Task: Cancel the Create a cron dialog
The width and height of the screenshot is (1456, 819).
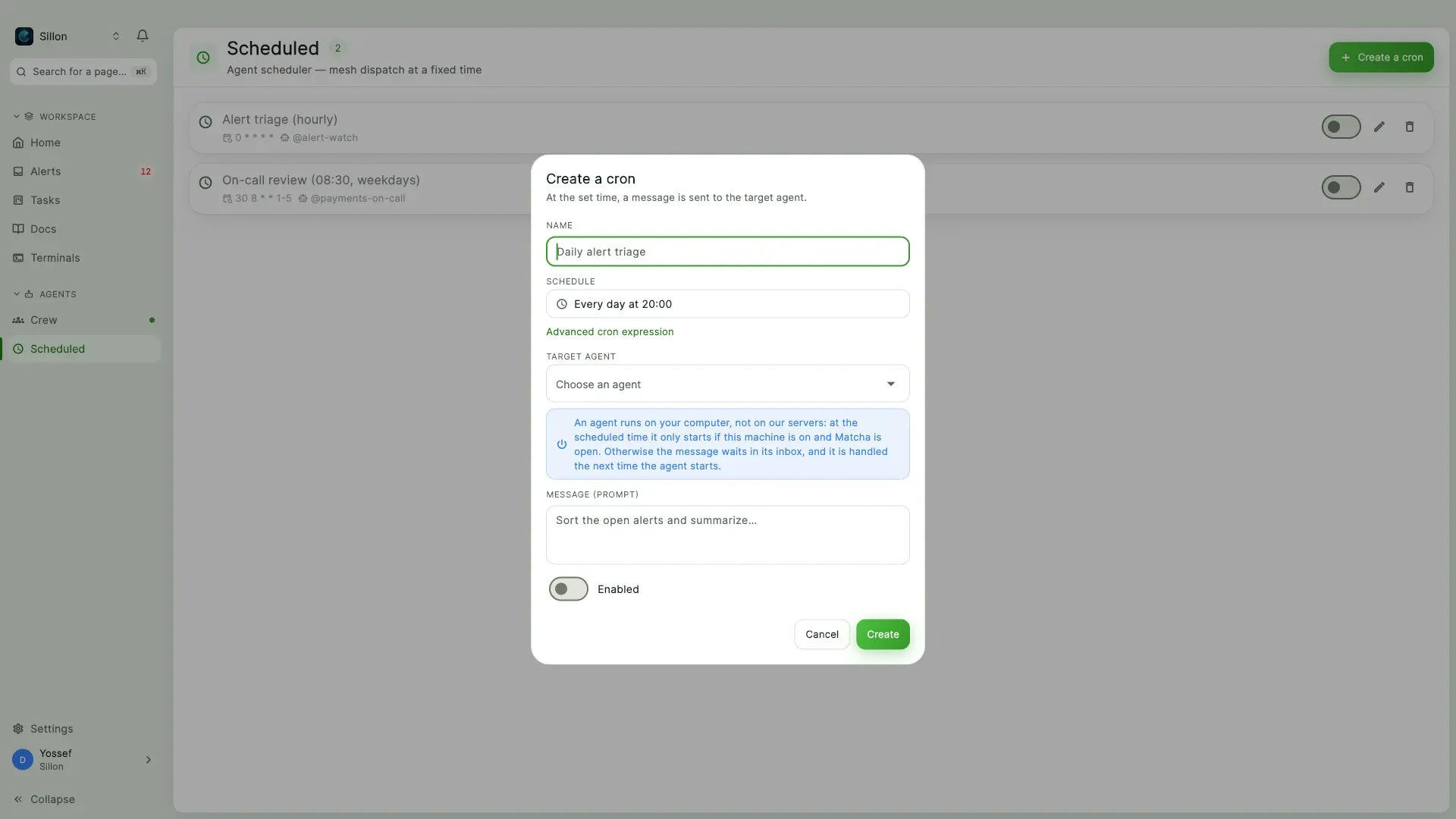Action: (822, 635)
